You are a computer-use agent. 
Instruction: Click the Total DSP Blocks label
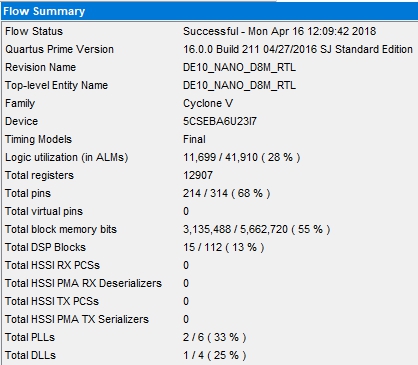tap(45, 247)
